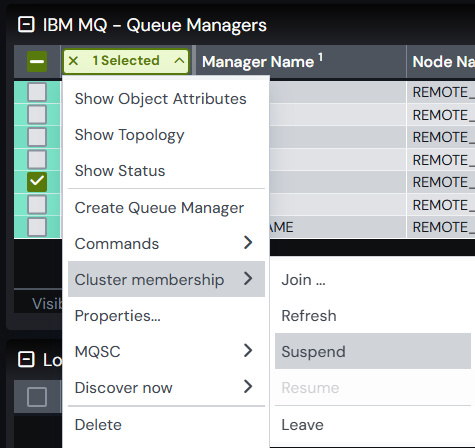Viewport: 475px width, 448px height.
Task: Choose Refresh in cluster submenu
Action: (373, 316)
